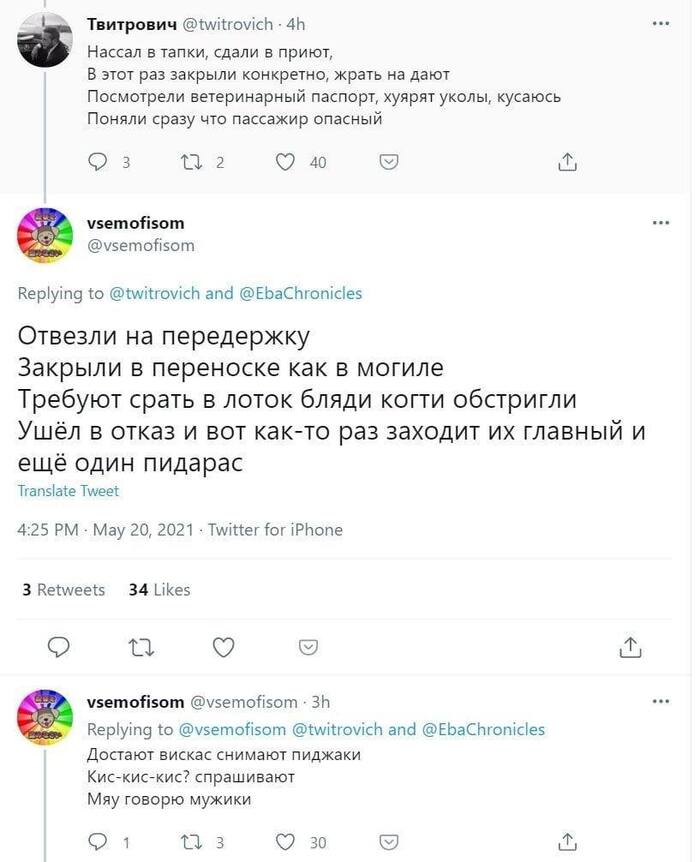The width and height of the screenshot is (700, 862).
Task: View the 3 Retweets list
Action: (x=63, y=590)
